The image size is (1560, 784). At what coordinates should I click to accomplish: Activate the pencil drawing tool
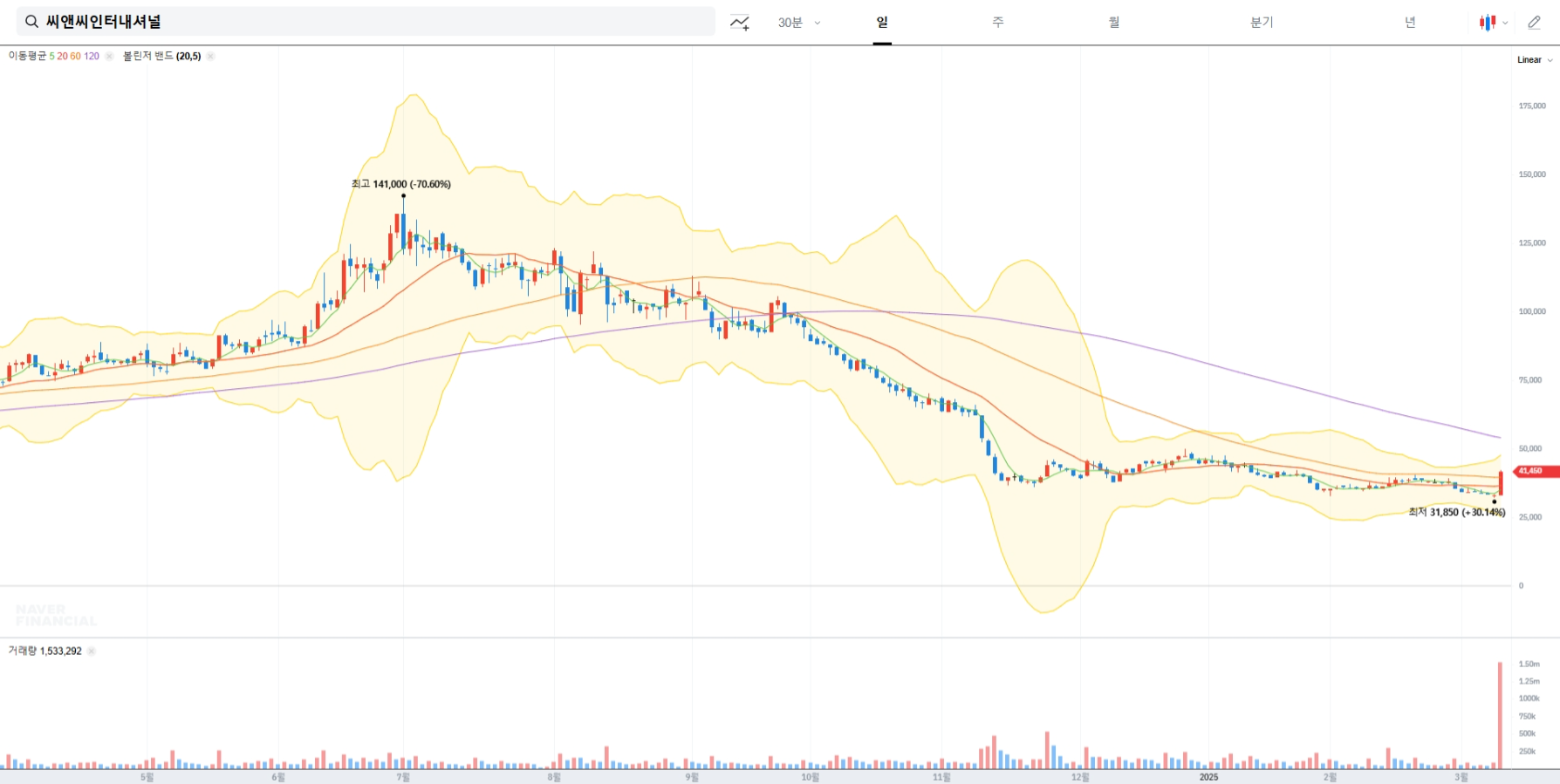tap(1534, 23)
